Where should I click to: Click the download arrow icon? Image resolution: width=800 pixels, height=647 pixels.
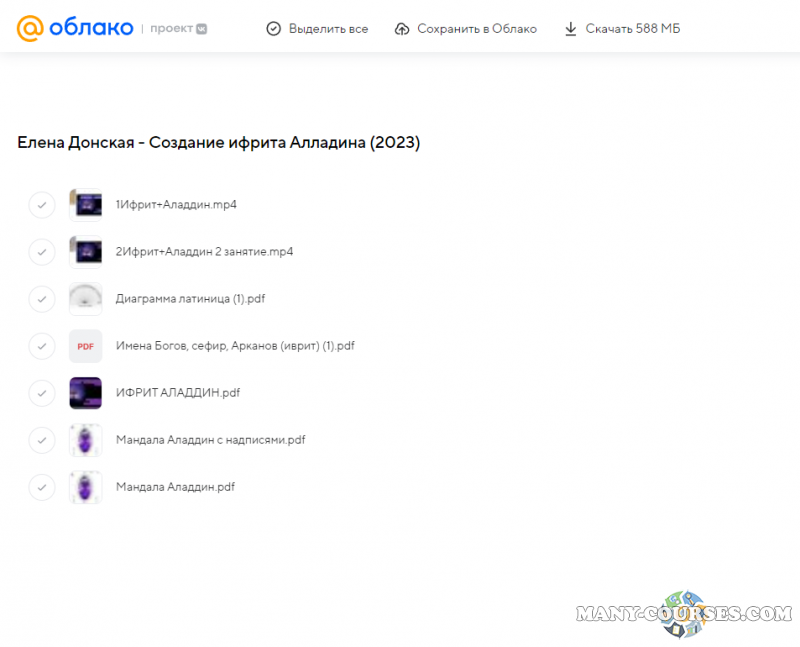pos(571,29)
